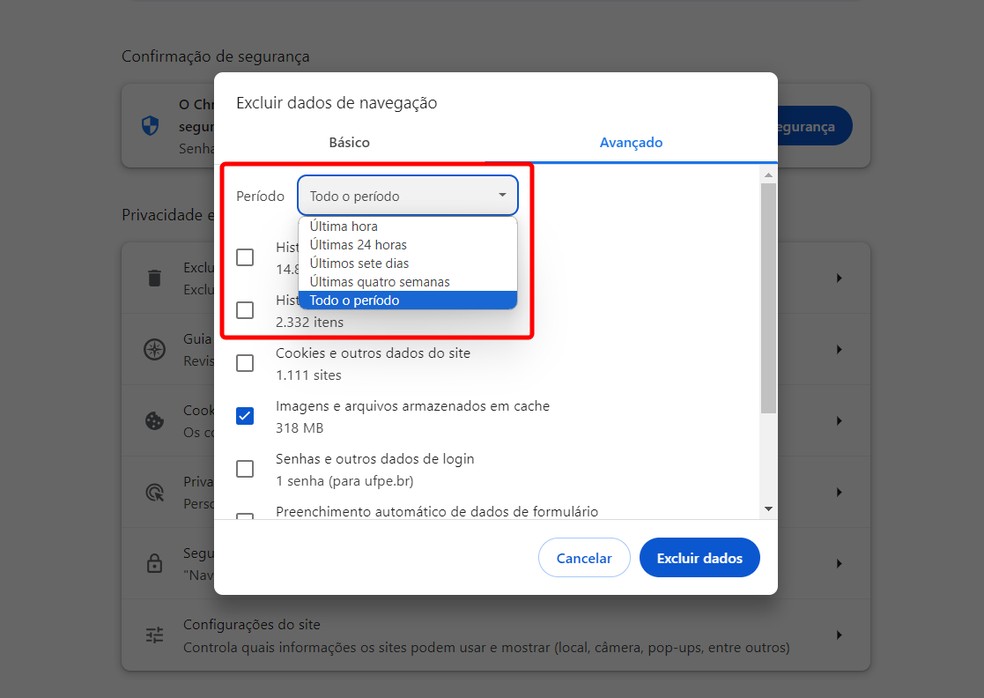Screen dimensions: 984x698
Task: Click the blue shield icon under Confirmação de segurança
Action: (150, 126)
